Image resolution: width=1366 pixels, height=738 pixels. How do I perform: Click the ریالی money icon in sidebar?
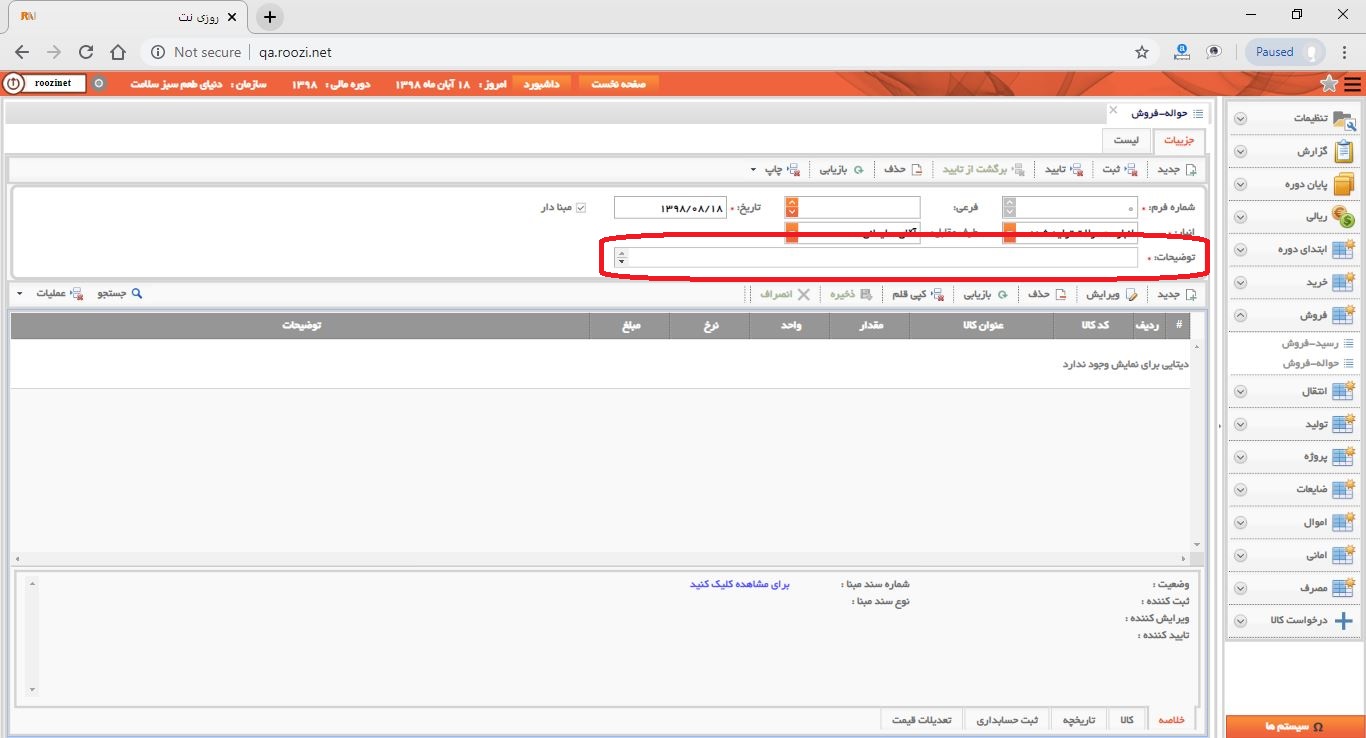(x=1344, y=217)
